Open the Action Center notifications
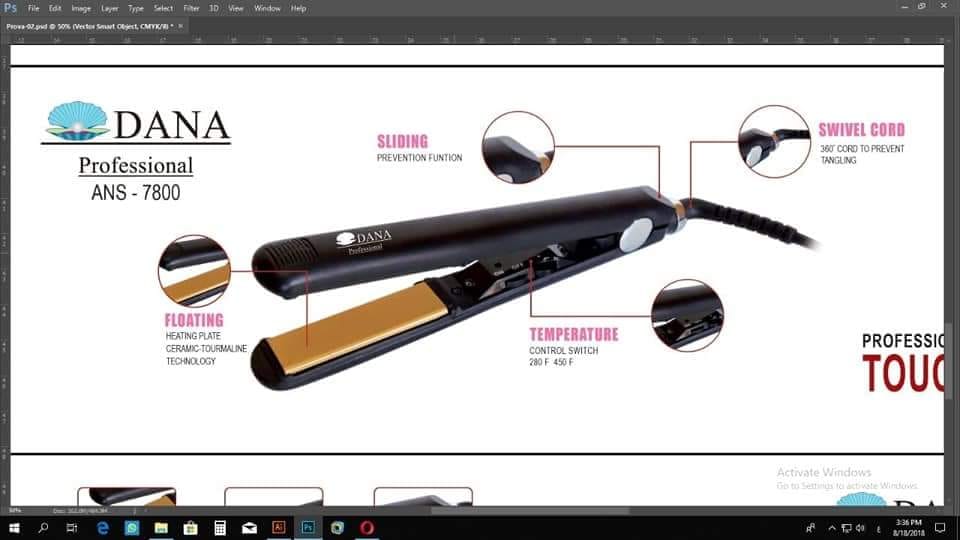This screenshot has width=960, height=540. coord(940,528)
